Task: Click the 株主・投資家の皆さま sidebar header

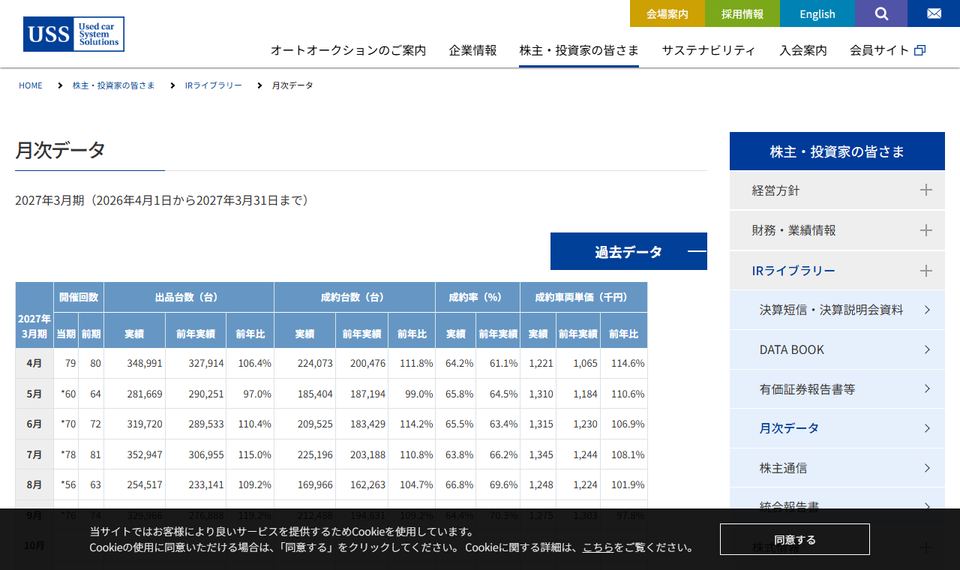Action: pos(837,151)
